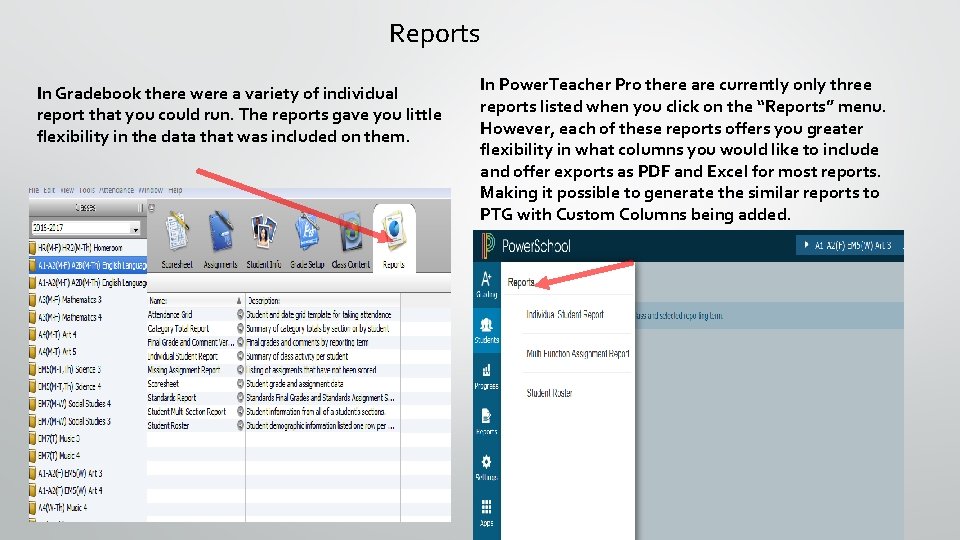
Task: Click the round icon beside Final Grade and Comment
Action: coord(240,342)
